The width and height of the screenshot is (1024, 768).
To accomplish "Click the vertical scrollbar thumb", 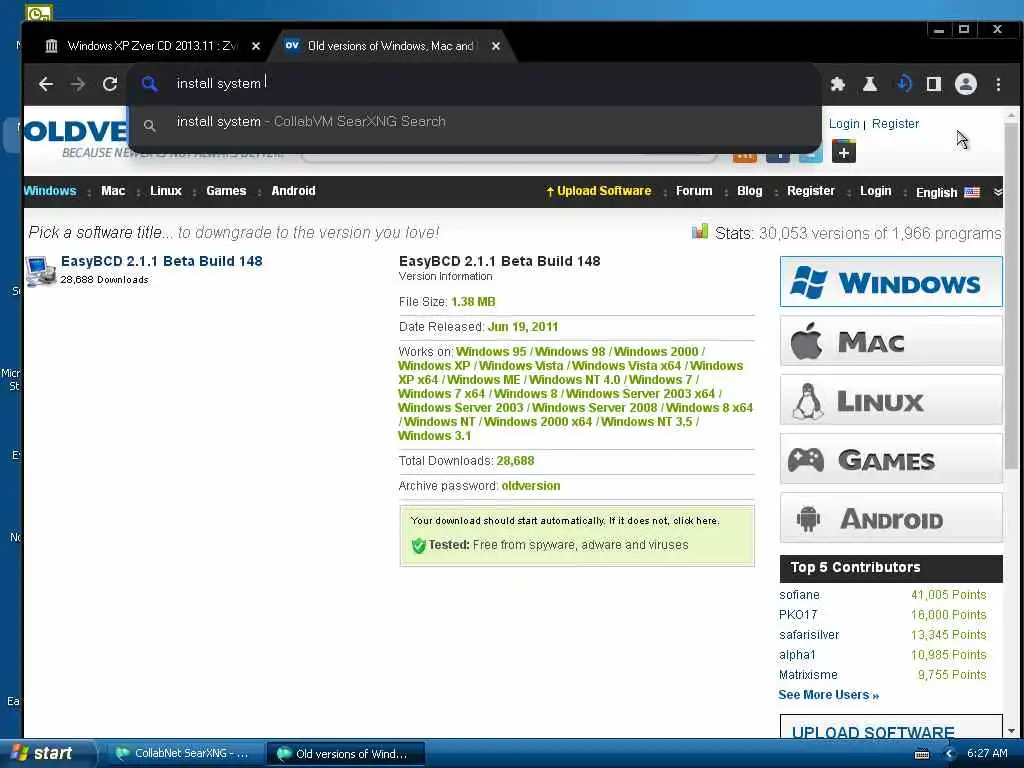I will (x=1011, y=295).
